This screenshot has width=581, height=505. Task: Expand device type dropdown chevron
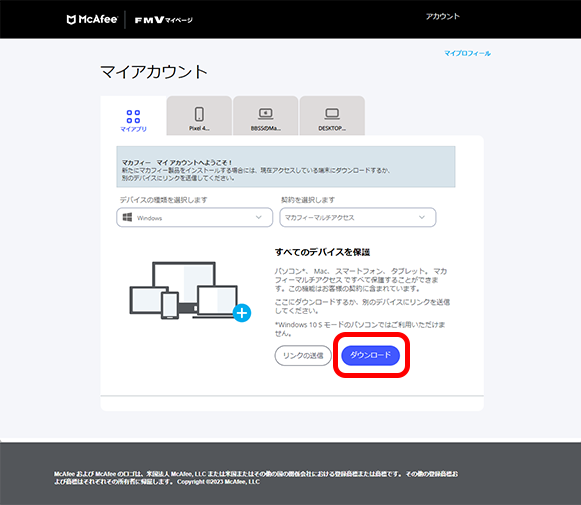click(259, 217)
